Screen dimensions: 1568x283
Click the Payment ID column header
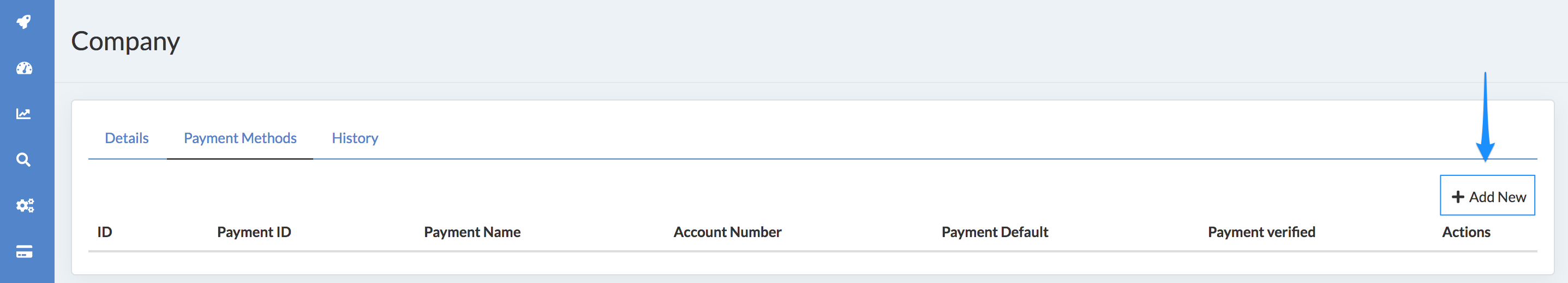(x=254, y=232)
